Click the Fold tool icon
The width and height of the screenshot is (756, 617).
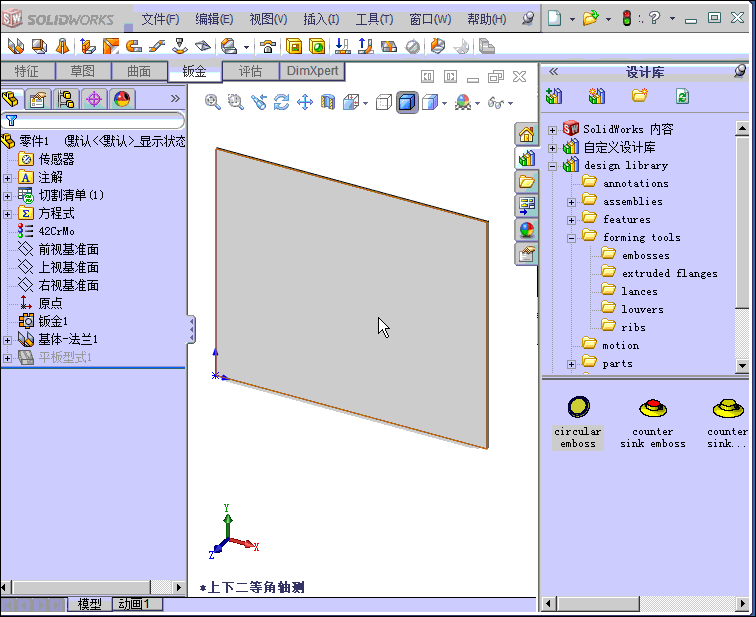365,46
